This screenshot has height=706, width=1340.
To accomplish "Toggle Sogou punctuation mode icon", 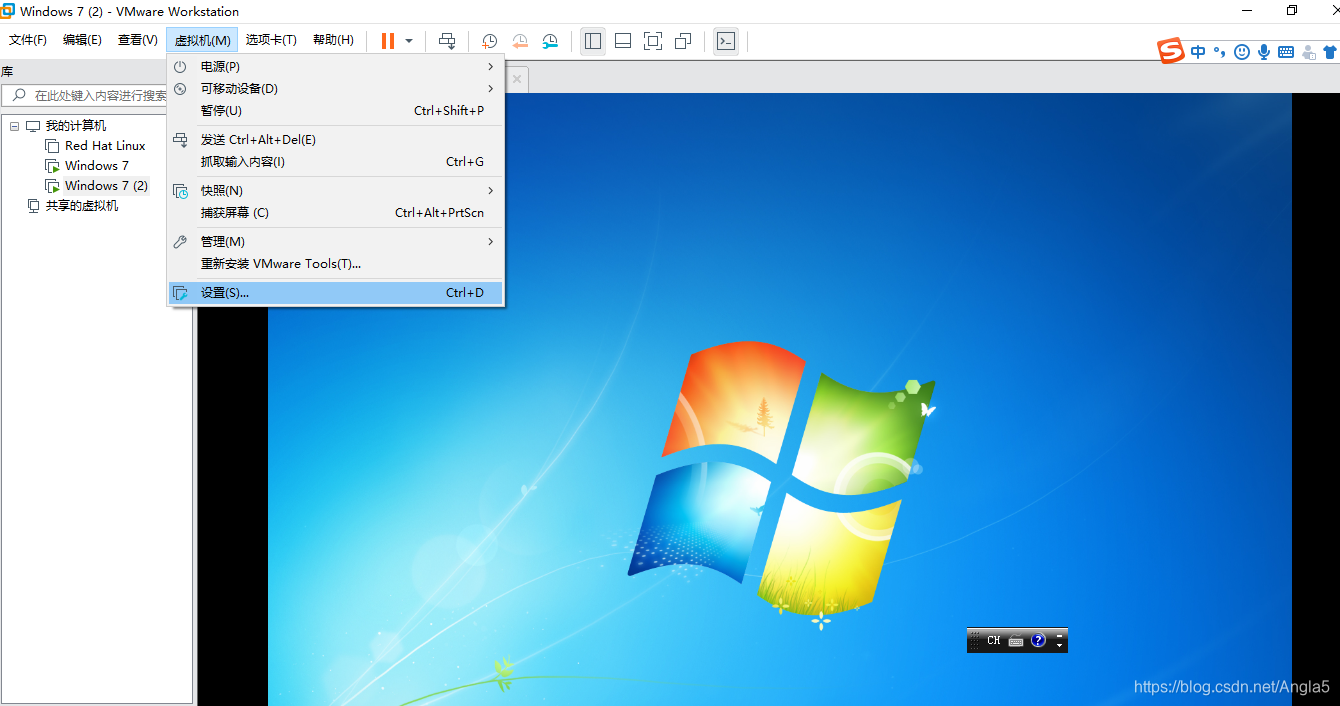I will coord(1218,52).
